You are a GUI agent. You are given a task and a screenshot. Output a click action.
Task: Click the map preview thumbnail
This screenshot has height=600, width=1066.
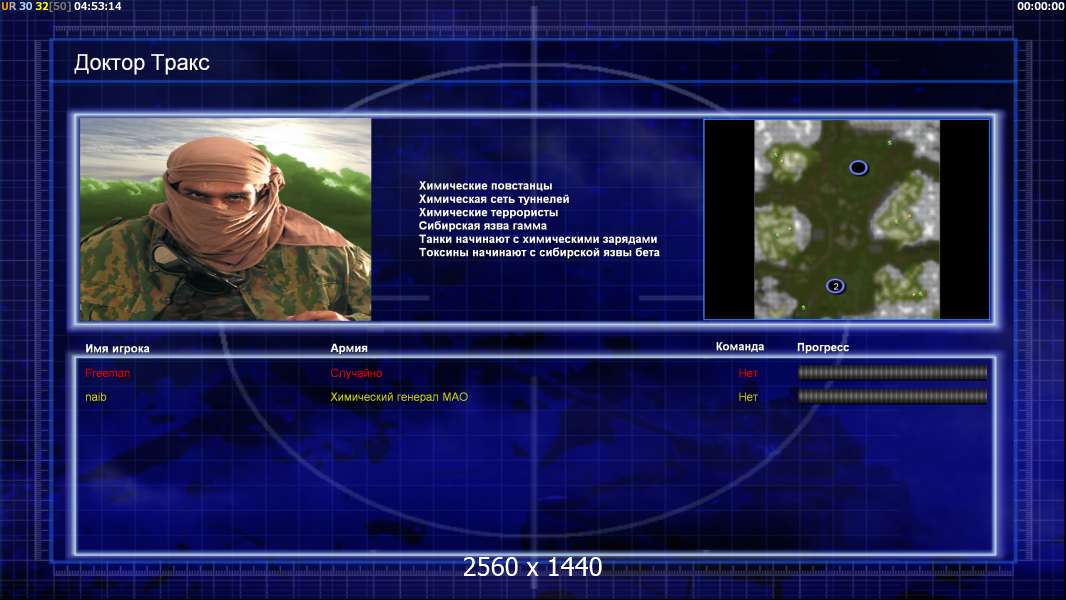[846, 219]
